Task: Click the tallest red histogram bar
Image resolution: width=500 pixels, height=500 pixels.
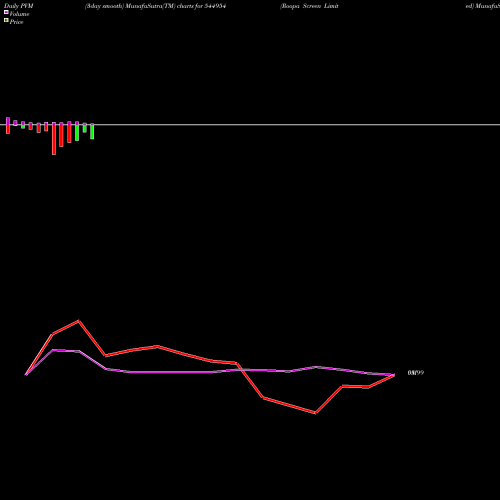Action: tap(54, 139)
